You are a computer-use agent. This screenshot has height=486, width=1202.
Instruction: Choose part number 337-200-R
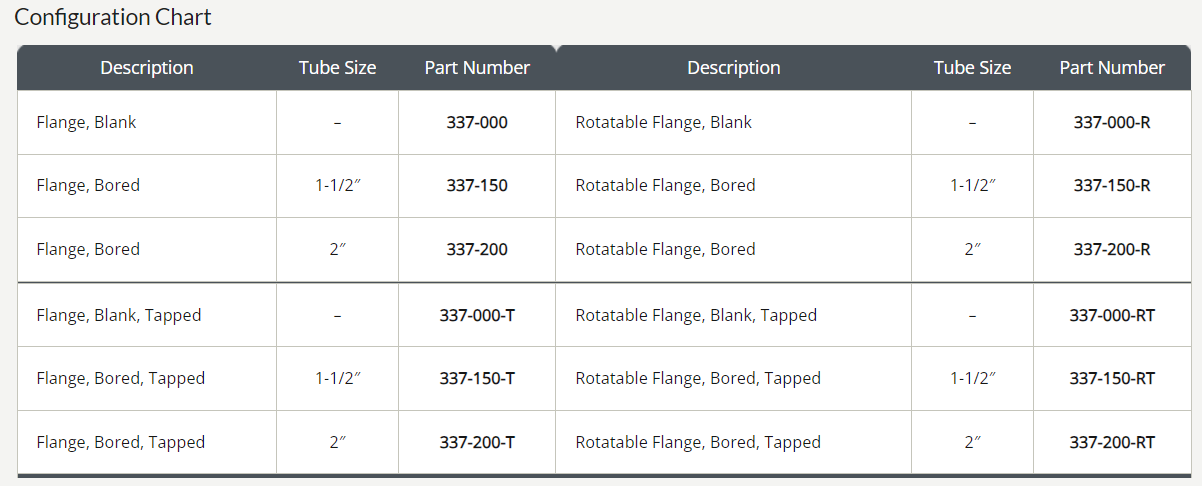[1112, 249]
